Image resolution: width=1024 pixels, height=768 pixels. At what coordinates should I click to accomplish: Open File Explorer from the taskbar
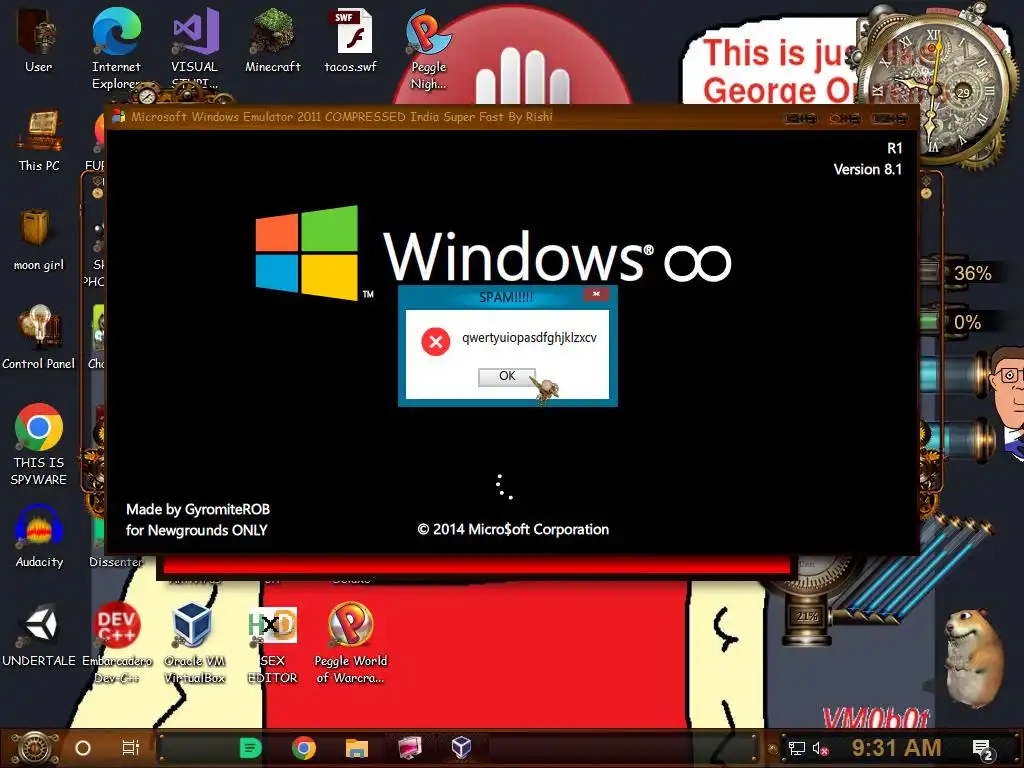point(357,748)
